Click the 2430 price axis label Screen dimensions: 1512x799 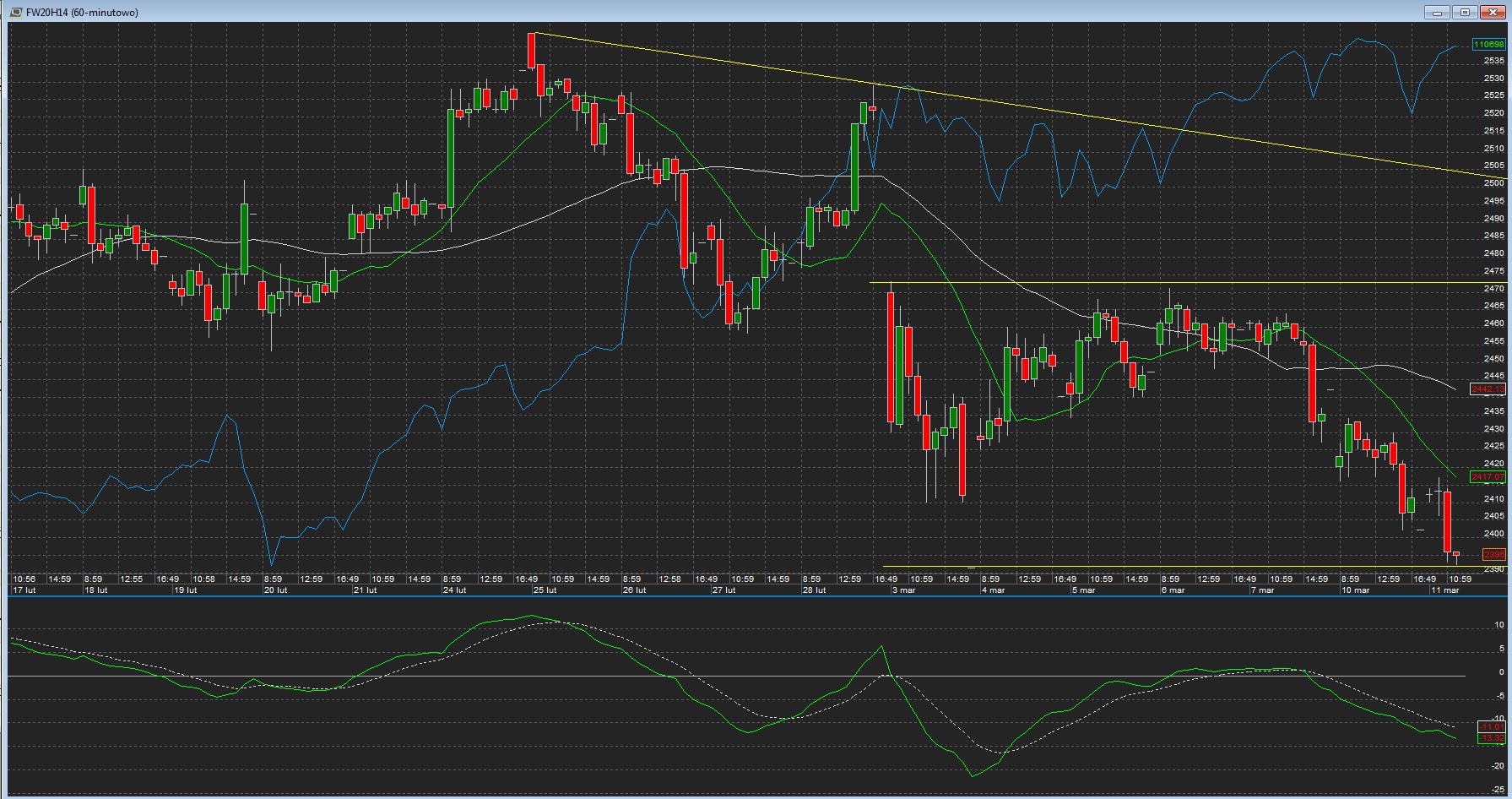pyautogui.click(x=1493, y=429)
